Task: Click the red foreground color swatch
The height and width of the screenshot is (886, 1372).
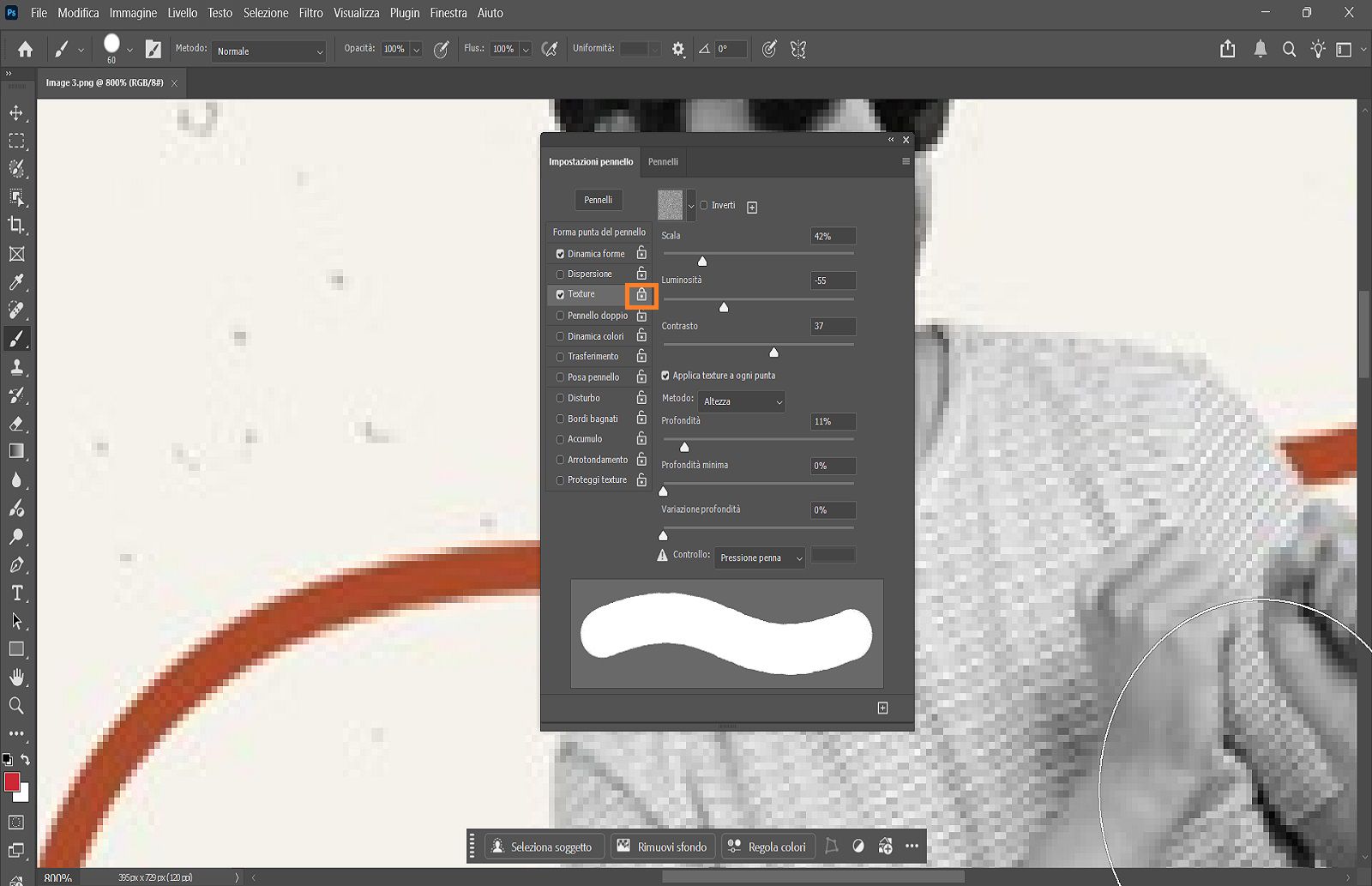Action: [x=12, y=782]
